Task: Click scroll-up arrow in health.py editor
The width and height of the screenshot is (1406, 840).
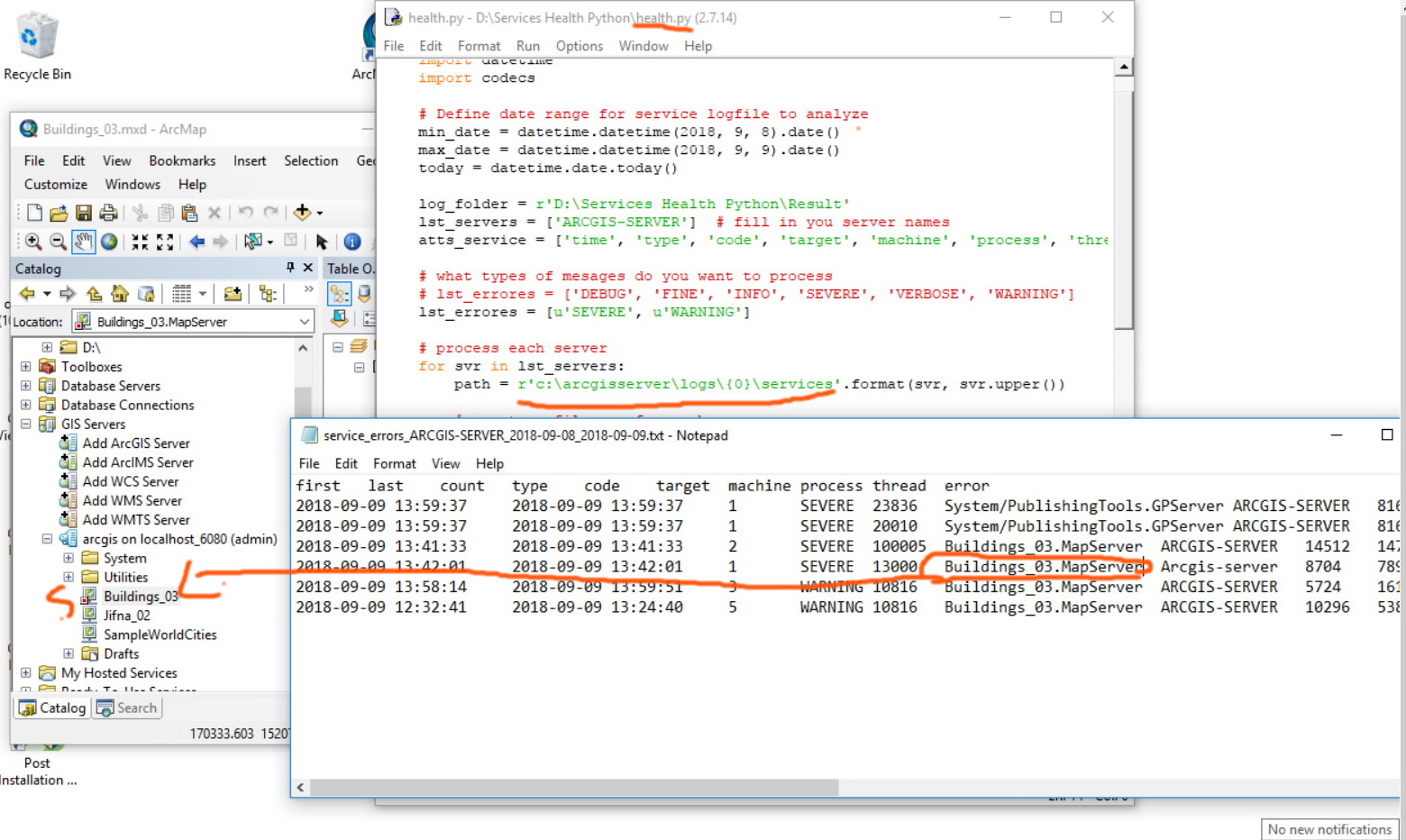Action: click(1124, 68)
